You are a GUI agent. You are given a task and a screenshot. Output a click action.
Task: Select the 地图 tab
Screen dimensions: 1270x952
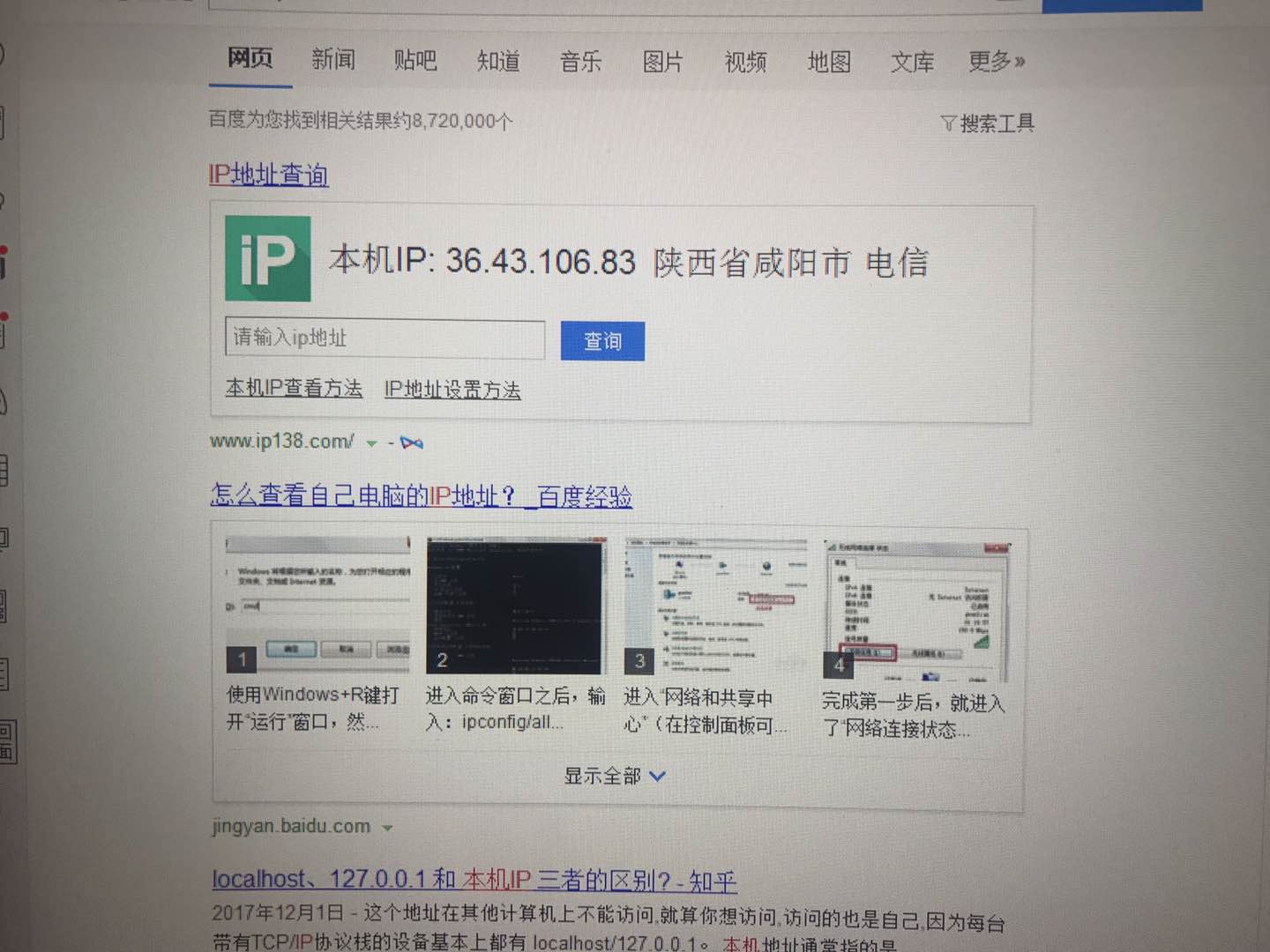pos(829,62)
